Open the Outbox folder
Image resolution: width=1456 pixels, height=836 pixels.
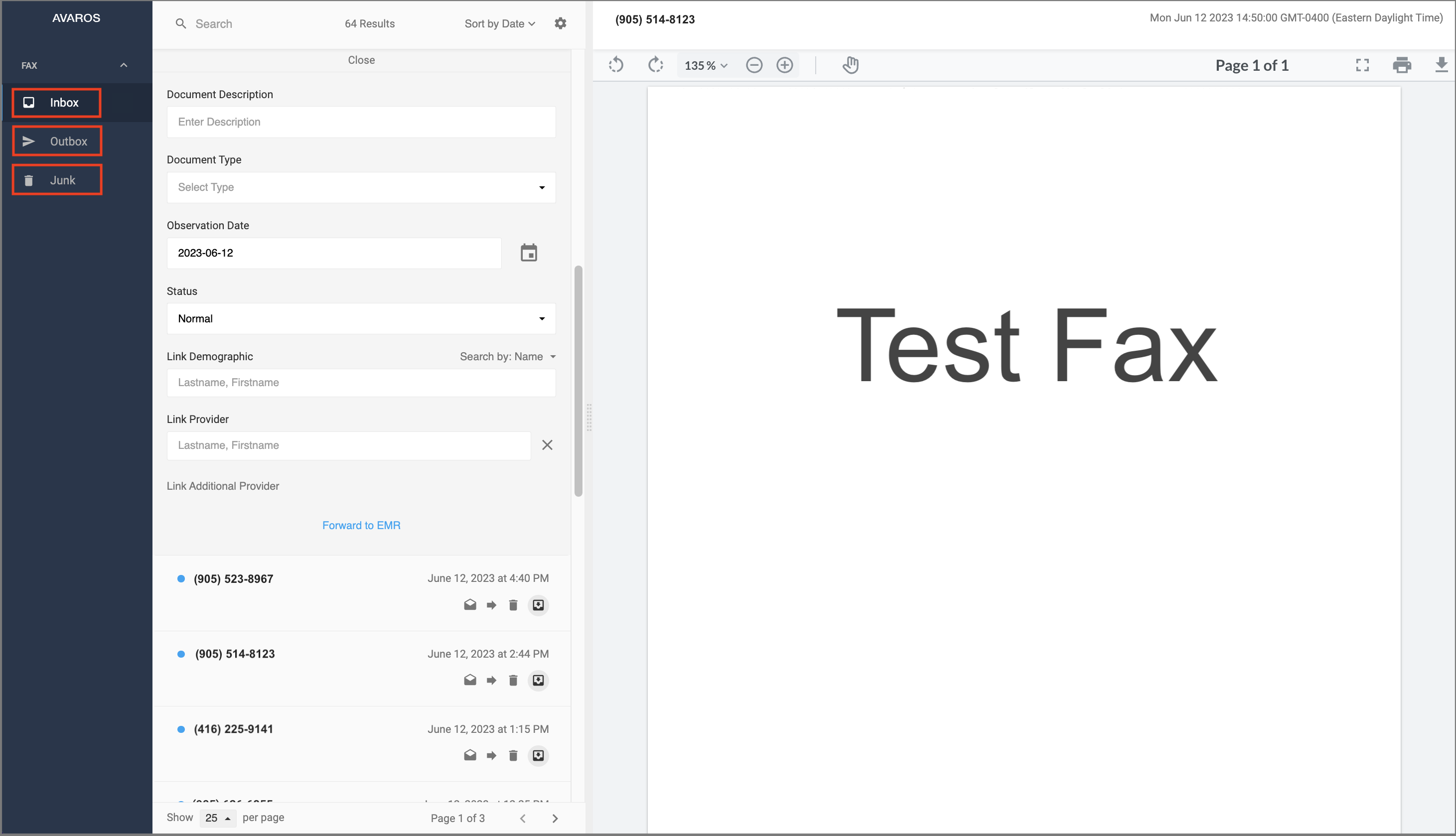(x=57, y=140)
